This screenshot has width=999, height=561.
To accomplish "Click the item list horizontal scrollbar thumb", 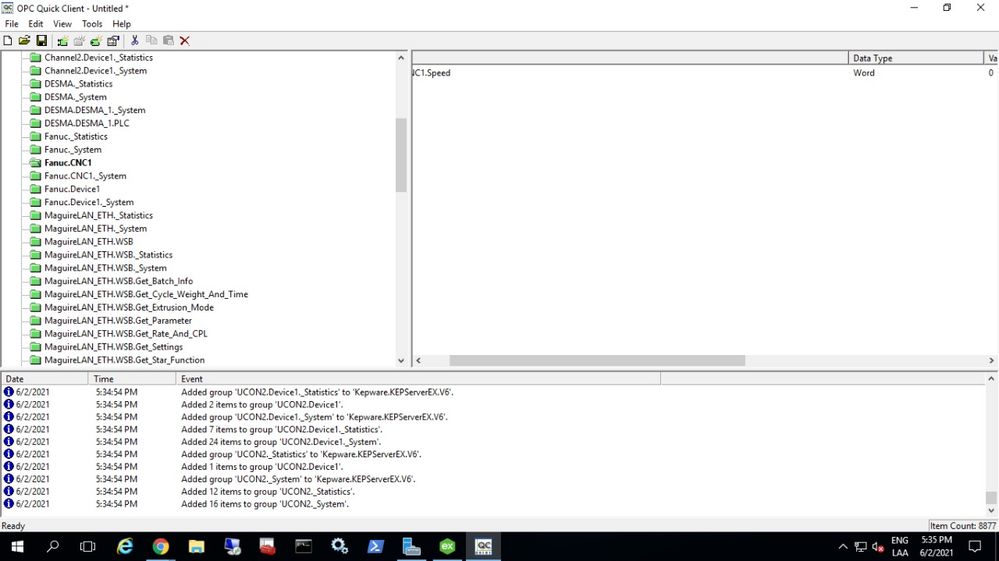I will click(597, 360).
